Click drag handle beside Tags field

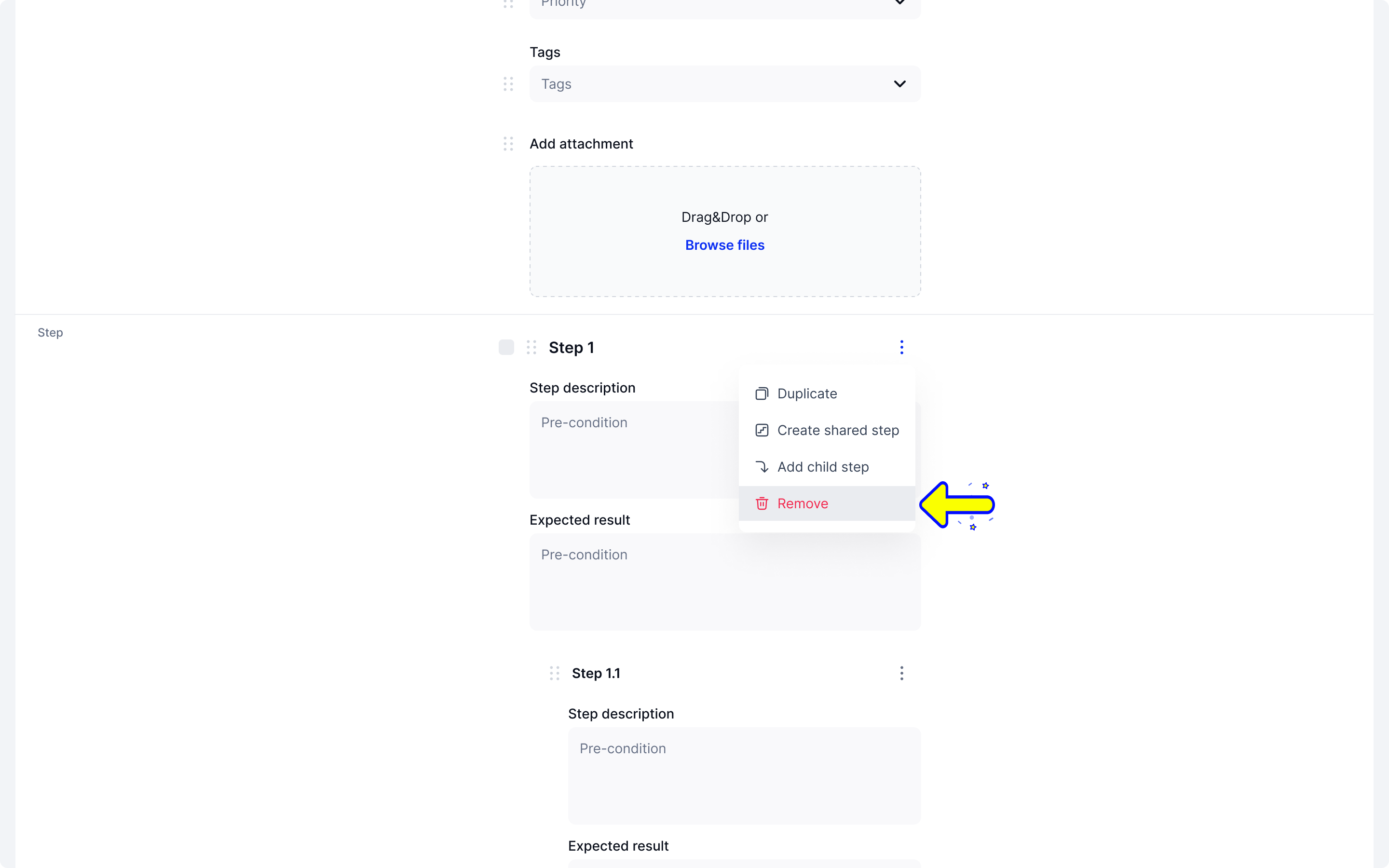[508, 84]
